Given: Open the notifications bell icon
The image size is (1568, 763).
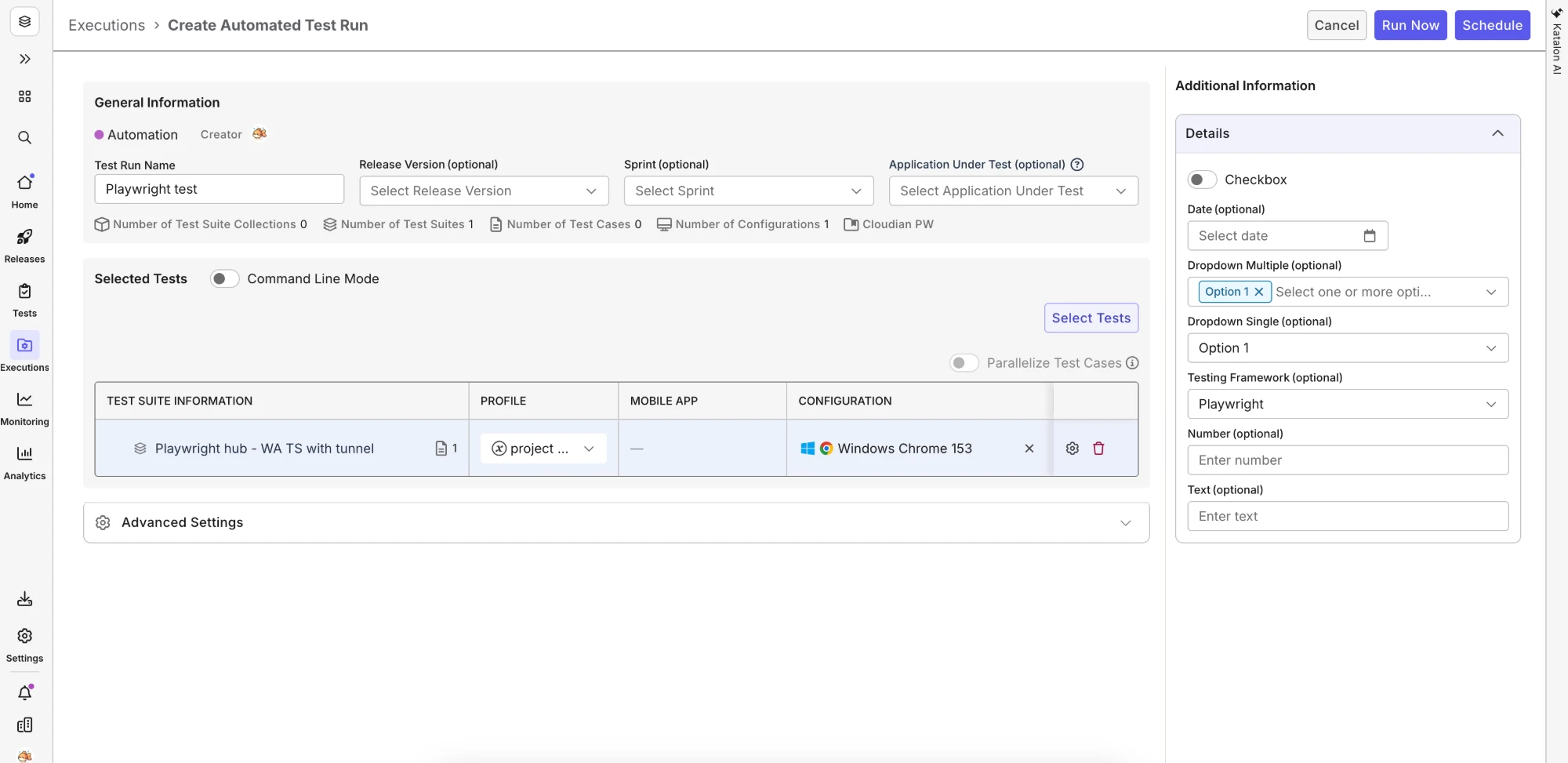Looking at the screenshot, I should click(25, 692).
